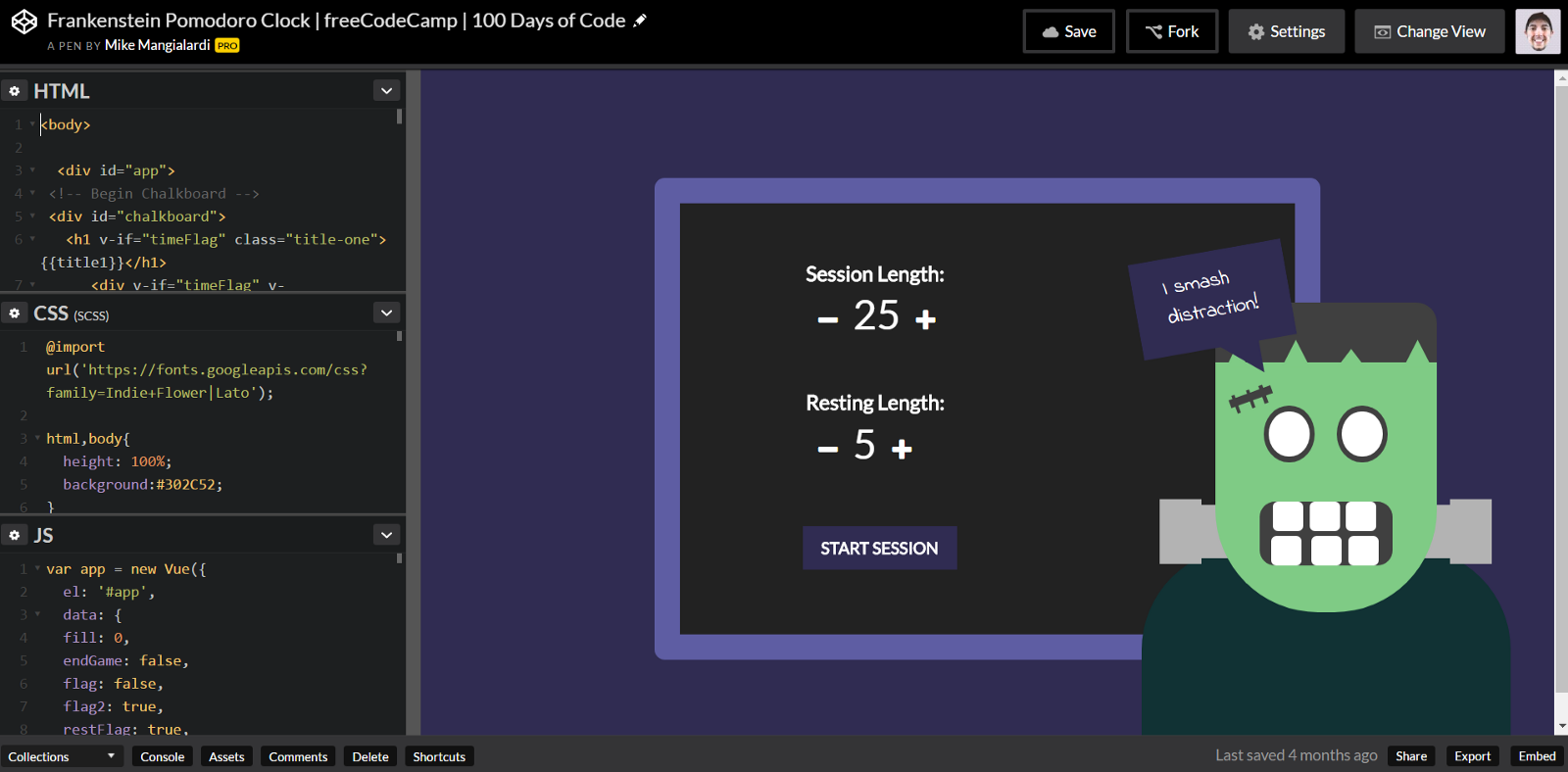Click the "Resting Length:" label
Image resolution: width=1568 pixels, height=772 pixels.
[x=875, y=404]
